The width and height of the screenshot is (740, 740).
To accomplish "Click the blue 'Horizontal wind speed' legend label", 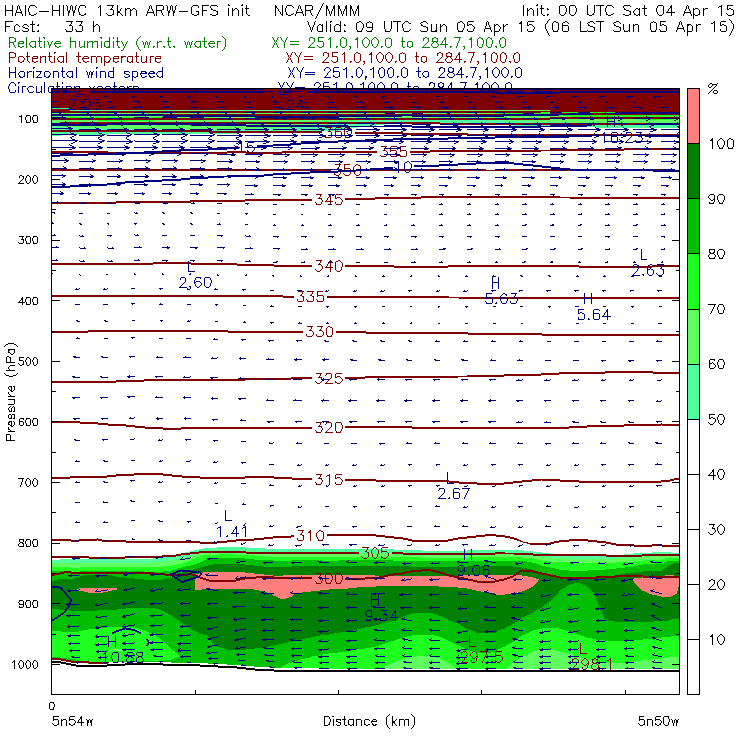I will coord(86,73).
